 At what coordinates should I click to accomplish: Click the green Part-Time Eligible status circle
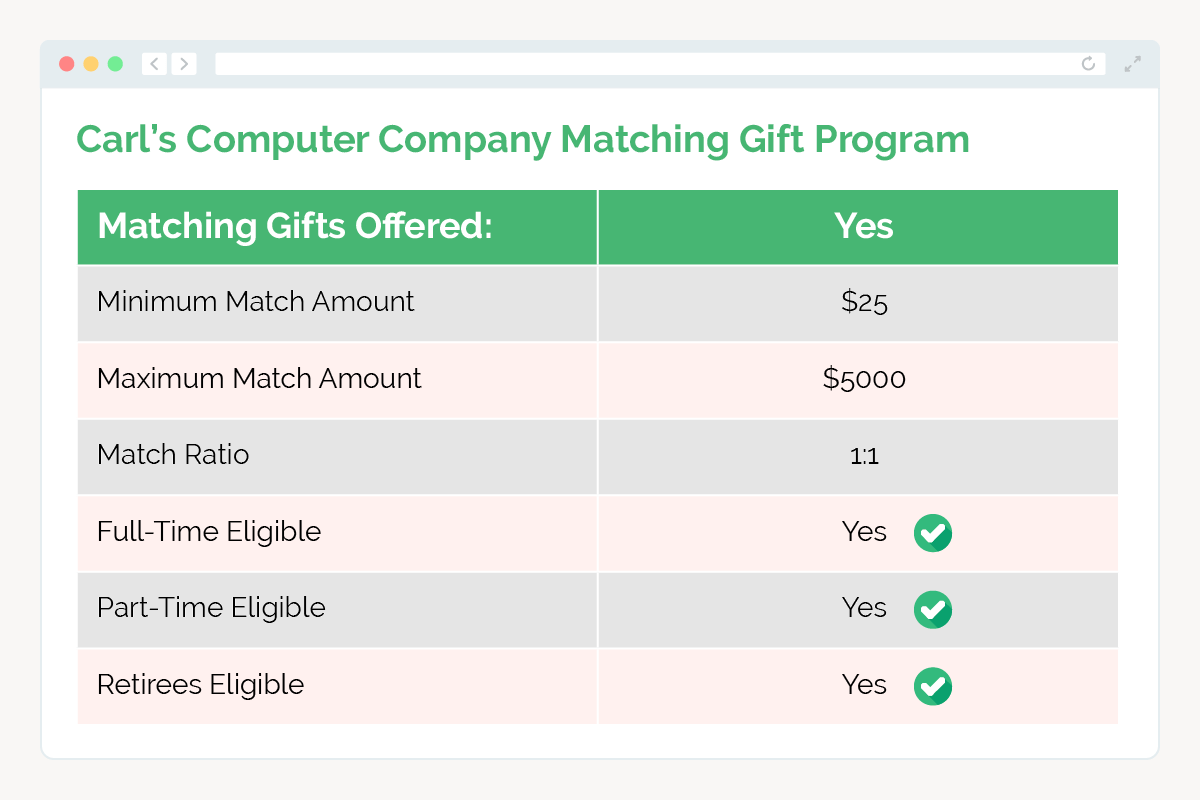(933, 610)
